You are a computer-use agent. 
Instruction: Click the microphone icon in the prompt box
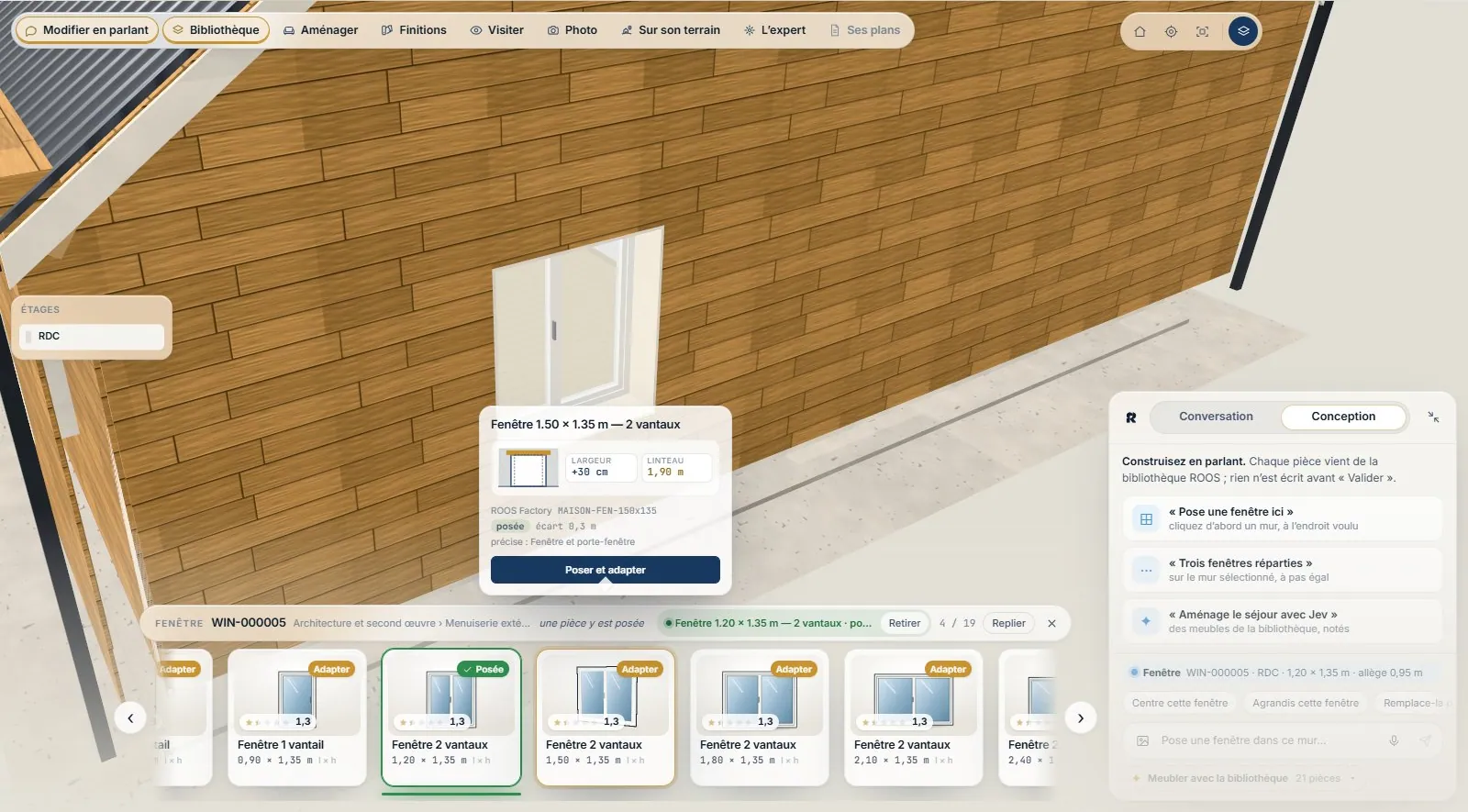(x=1394, y=740)
